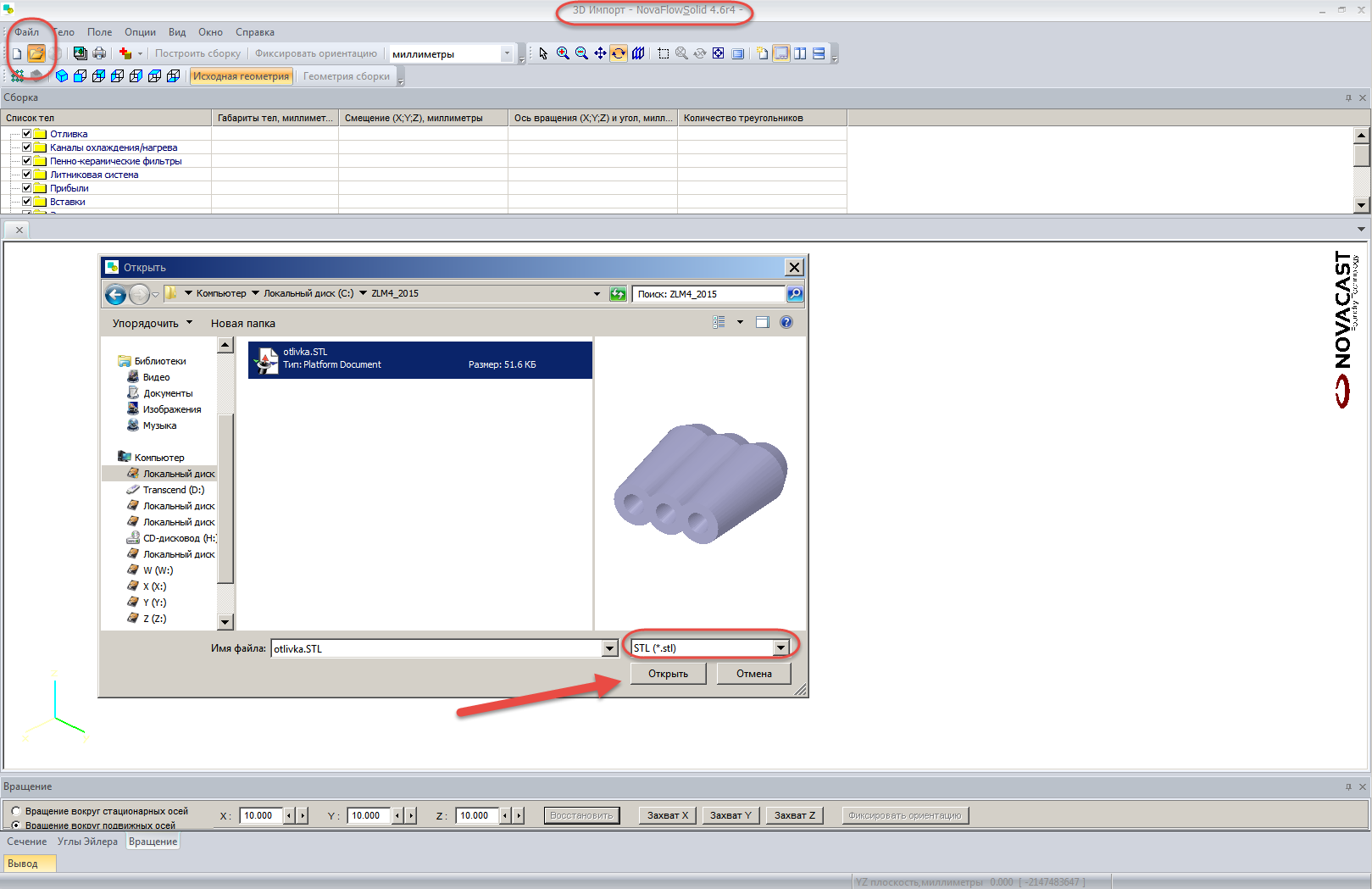The height and width of the screenshot is (889, 1372).
Task: Open the Вид menu
Action: click(x=177, y=32)
